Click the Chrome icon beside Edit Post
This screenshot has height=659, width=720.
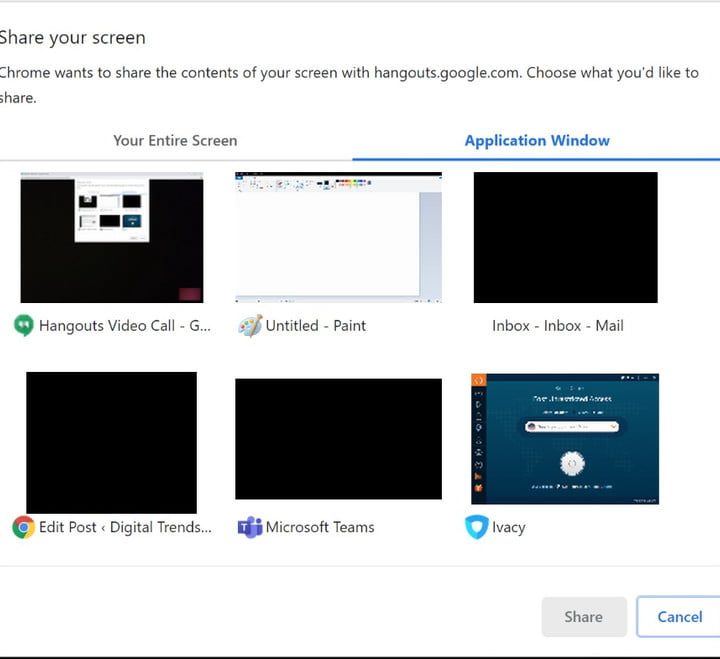(x=23, y=527)
